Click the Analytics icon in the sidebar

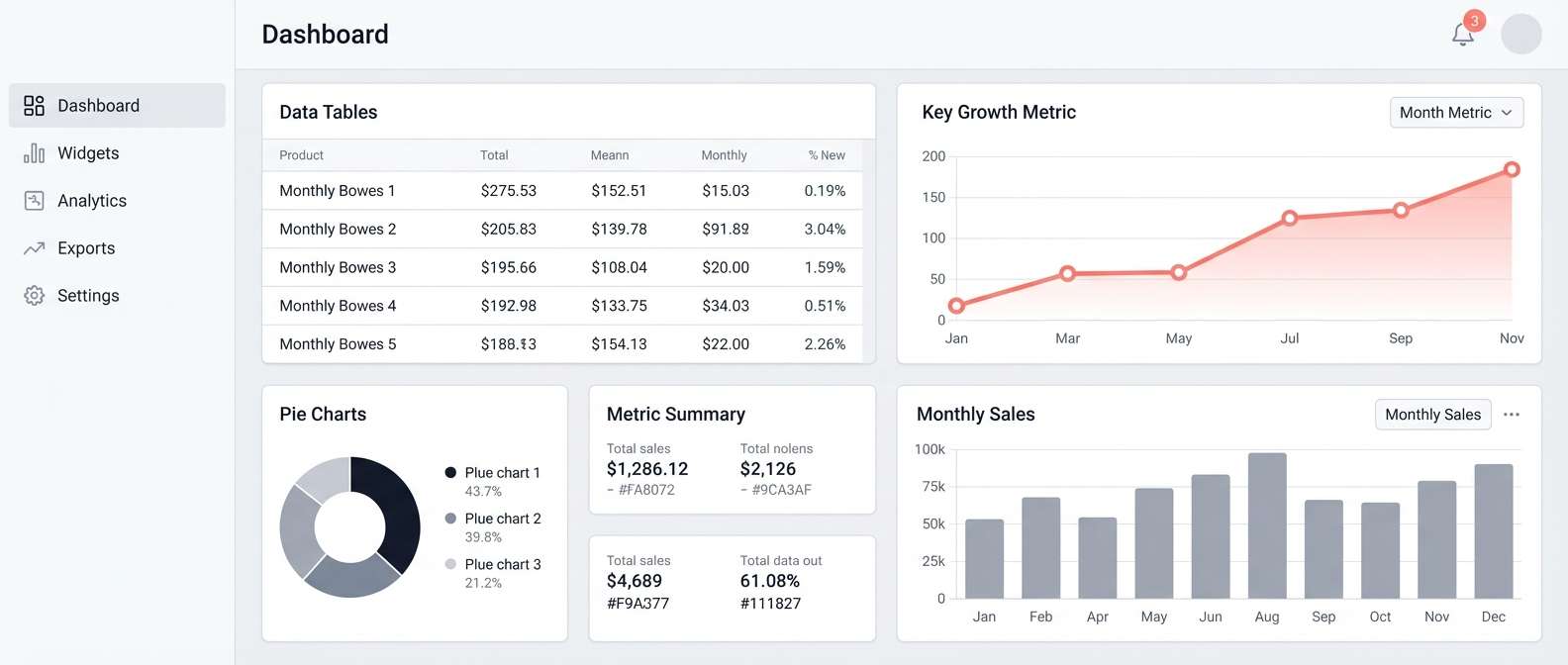[34, 200]
